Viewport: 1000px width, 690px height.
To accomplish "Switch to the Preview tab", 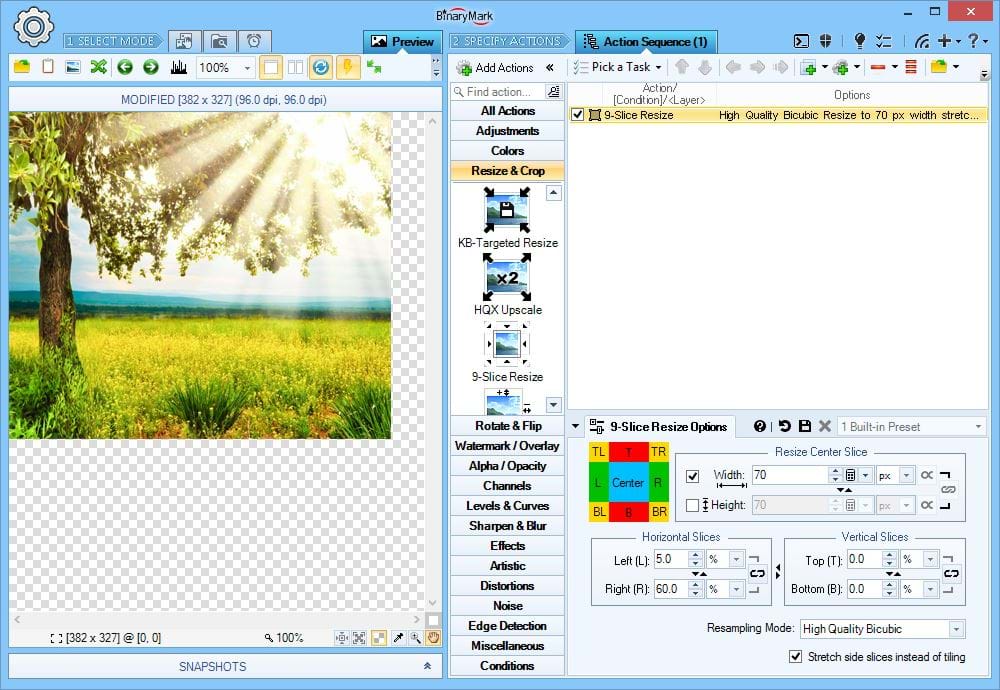I will (402, 41).
